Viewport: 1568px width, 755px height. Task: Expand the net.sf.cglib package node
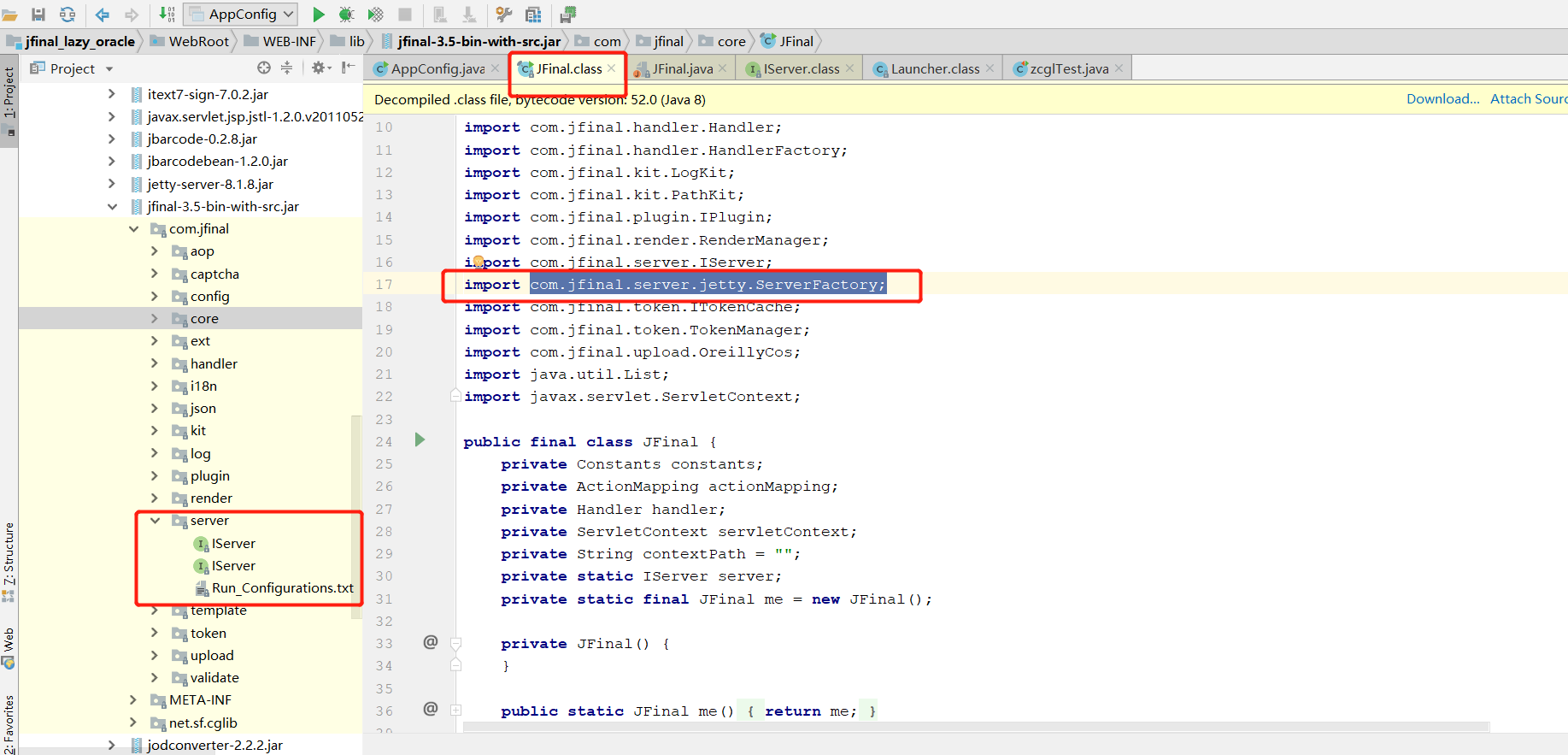(x=133, y=723)
